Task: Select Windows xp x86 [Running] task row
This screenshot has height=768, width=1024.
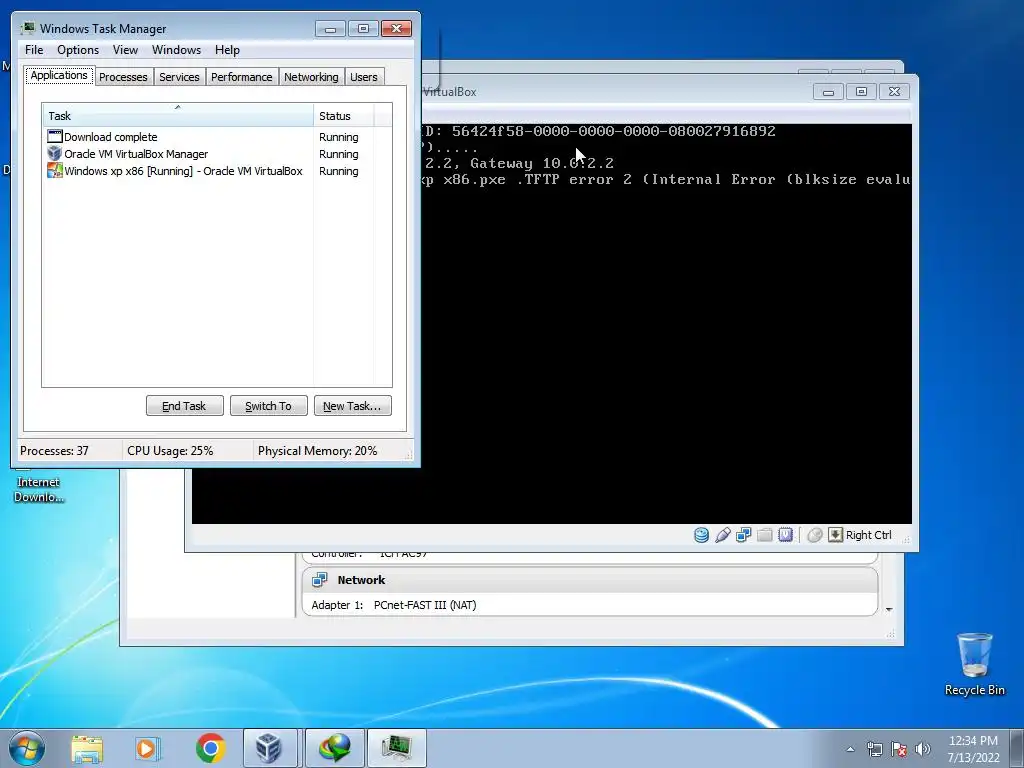Action: tap(217, 170)
